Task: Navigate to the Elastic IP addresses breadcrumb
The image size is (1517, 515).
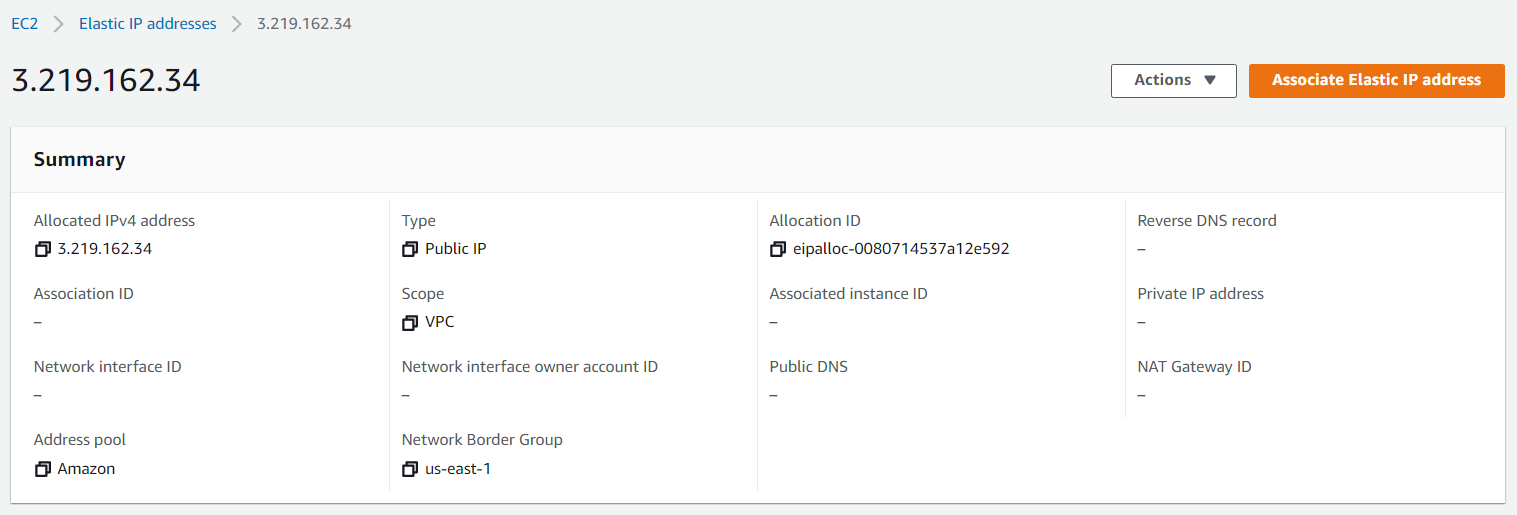Action: pos(148,24)
